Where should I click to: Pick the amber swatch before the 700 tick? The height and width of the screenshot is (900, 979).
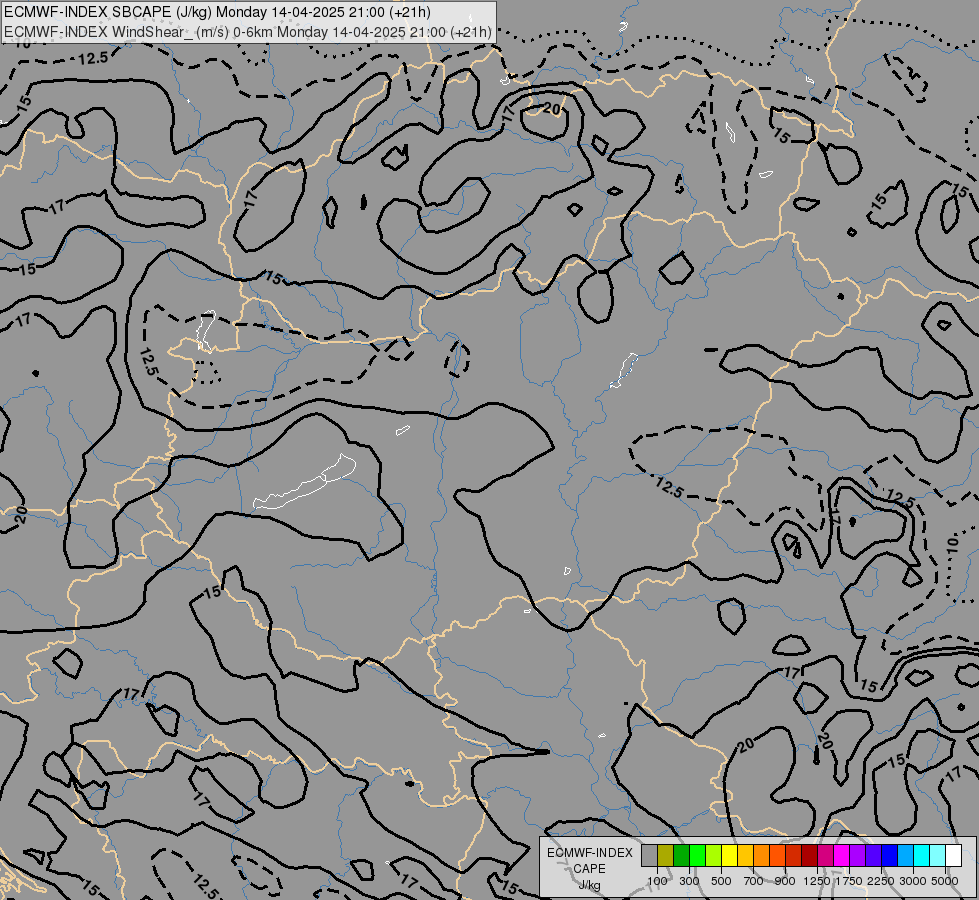point(745,855)
